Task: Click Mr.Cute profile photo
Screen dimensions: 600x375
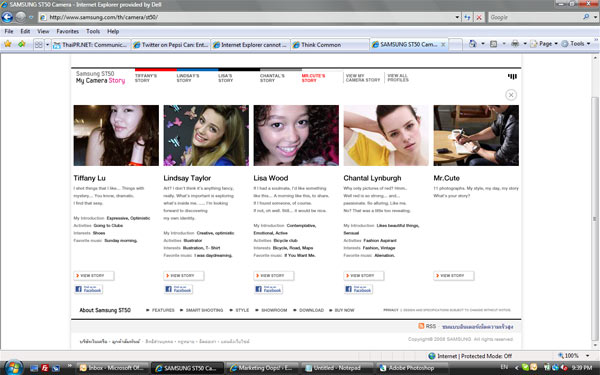Action: pyautogui.click(x=476, y=135)
